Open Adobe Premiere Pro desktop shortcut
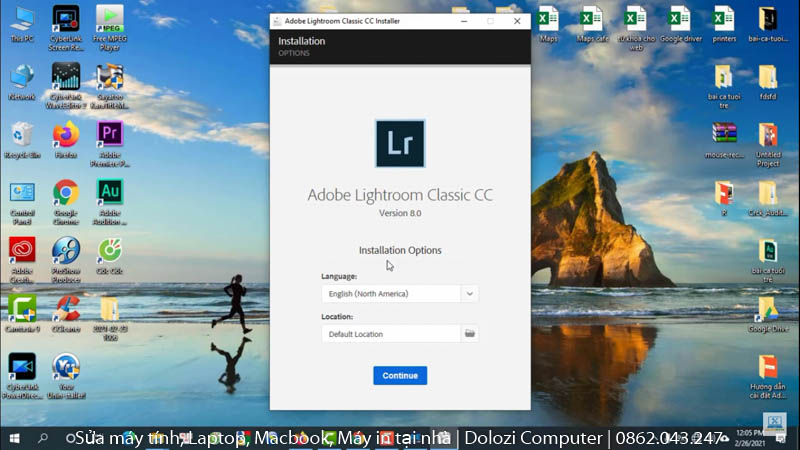The width and height of the screenshot is (800, 450). coord(109,135)
